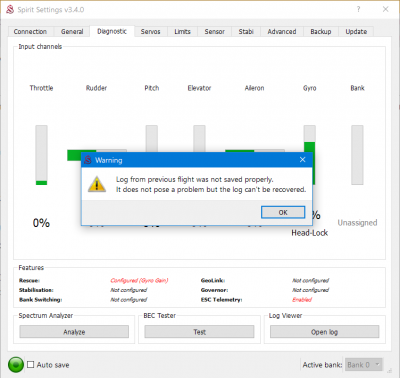Screen dimensions: 400x378
Task: Click the ESC Telemetry feature label
Action: click(221, 300)
